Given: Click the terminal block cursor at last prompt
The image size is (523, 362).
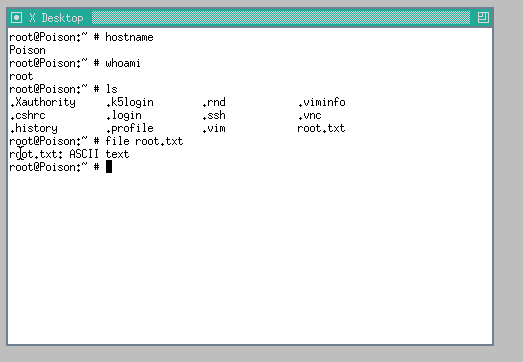Looking at the screenshot, I should coord(109,167).
